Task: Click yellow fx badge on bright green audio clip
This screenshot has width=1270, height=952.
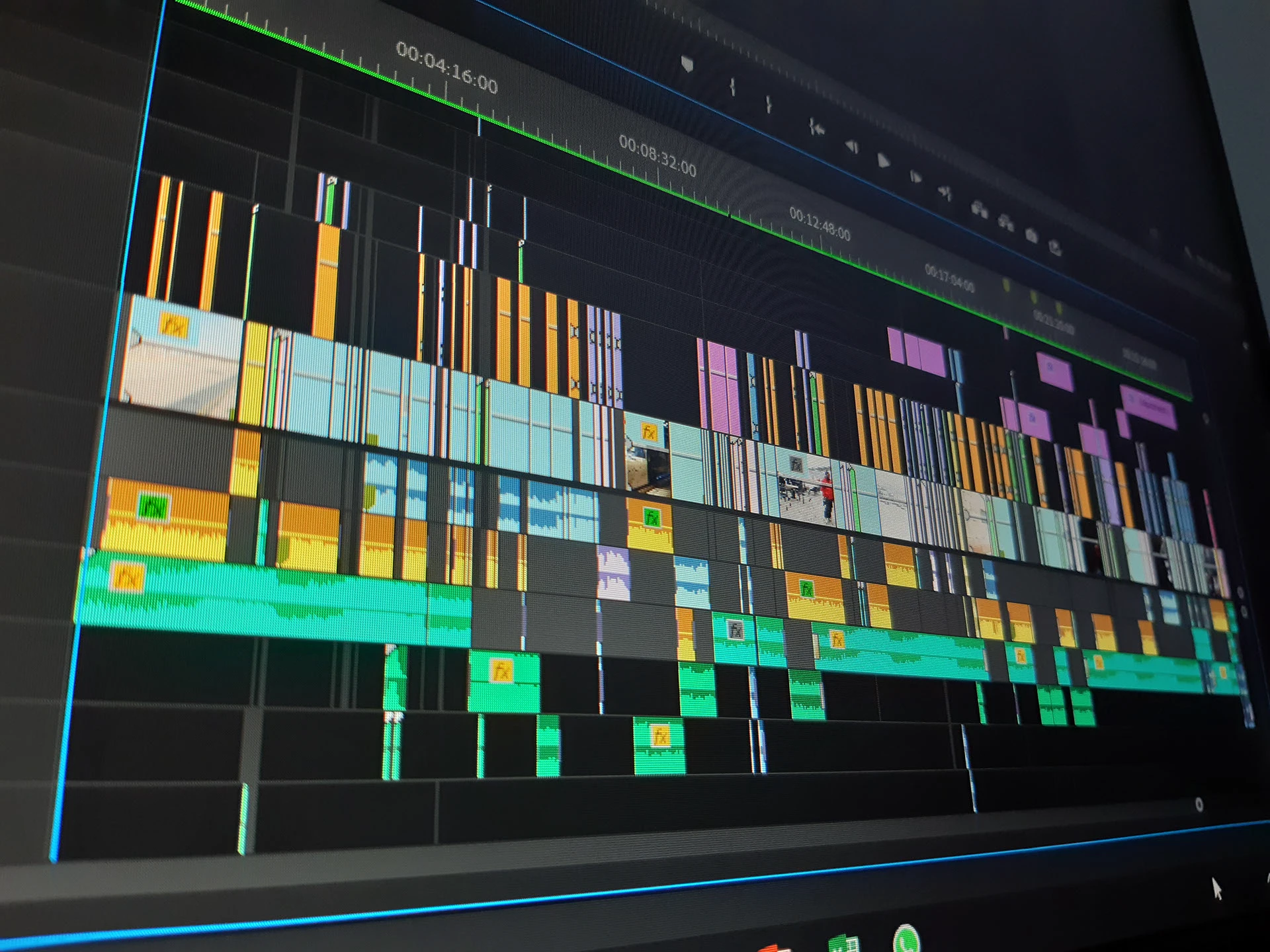Action: pyautogui.click(x=501, y=671)
